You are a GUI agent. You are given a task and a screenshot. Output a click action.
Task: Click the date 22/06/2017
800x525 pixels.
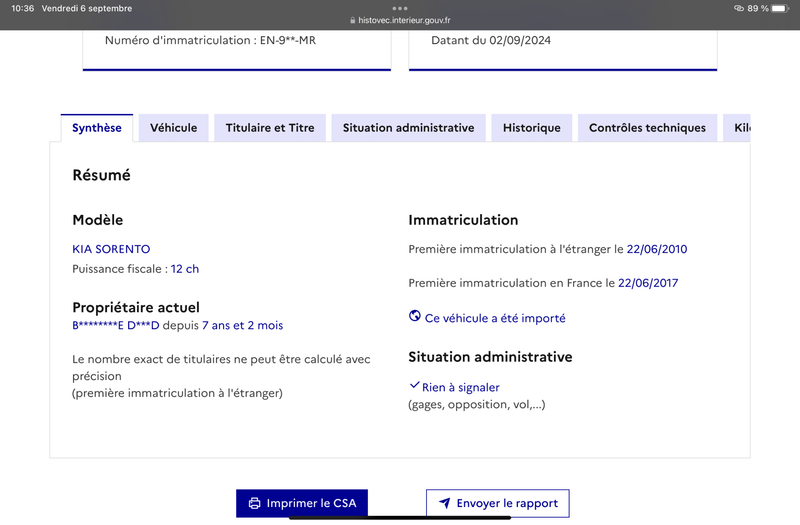coord(648,283)
